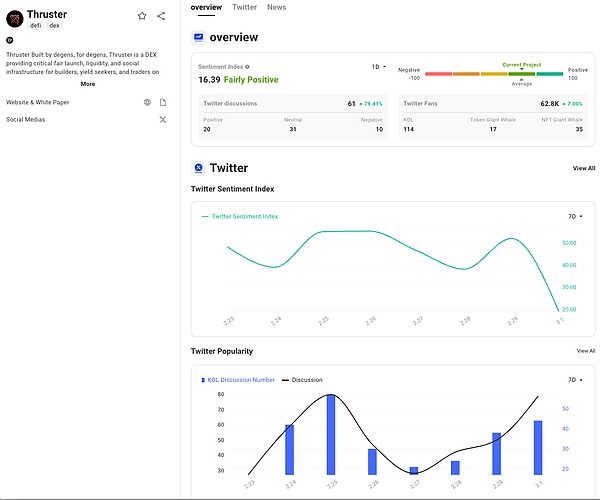Open the X social media icon
The width and height of the screenshot is (600, 500).
163,120
